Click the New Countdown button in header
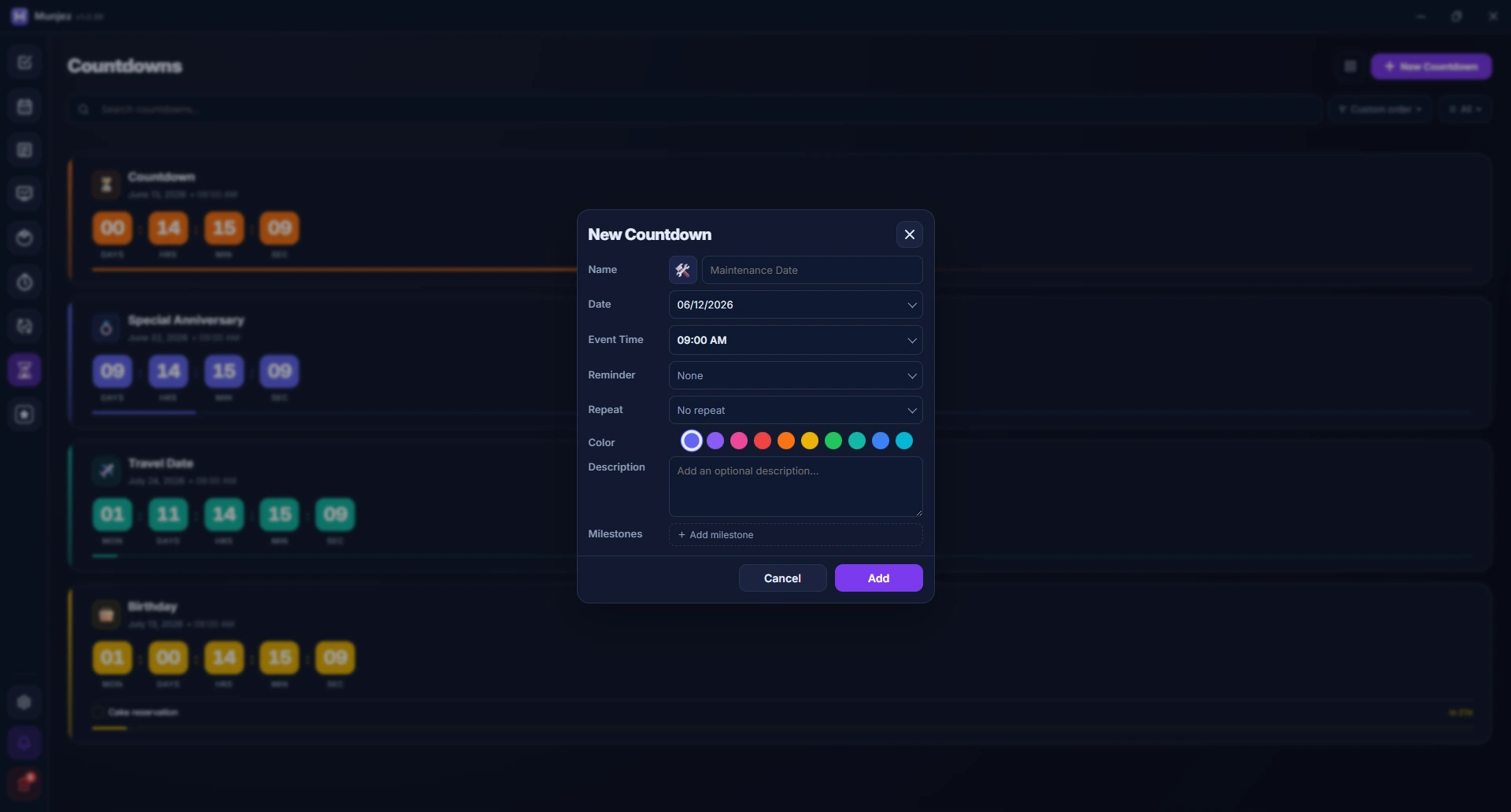The height and width of the screenshot is (812, 1511). (x=1431, y=66)
